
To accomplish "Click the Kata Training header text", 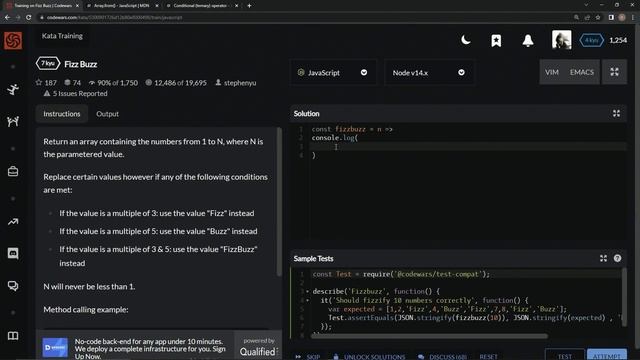I will pos(62,36).
